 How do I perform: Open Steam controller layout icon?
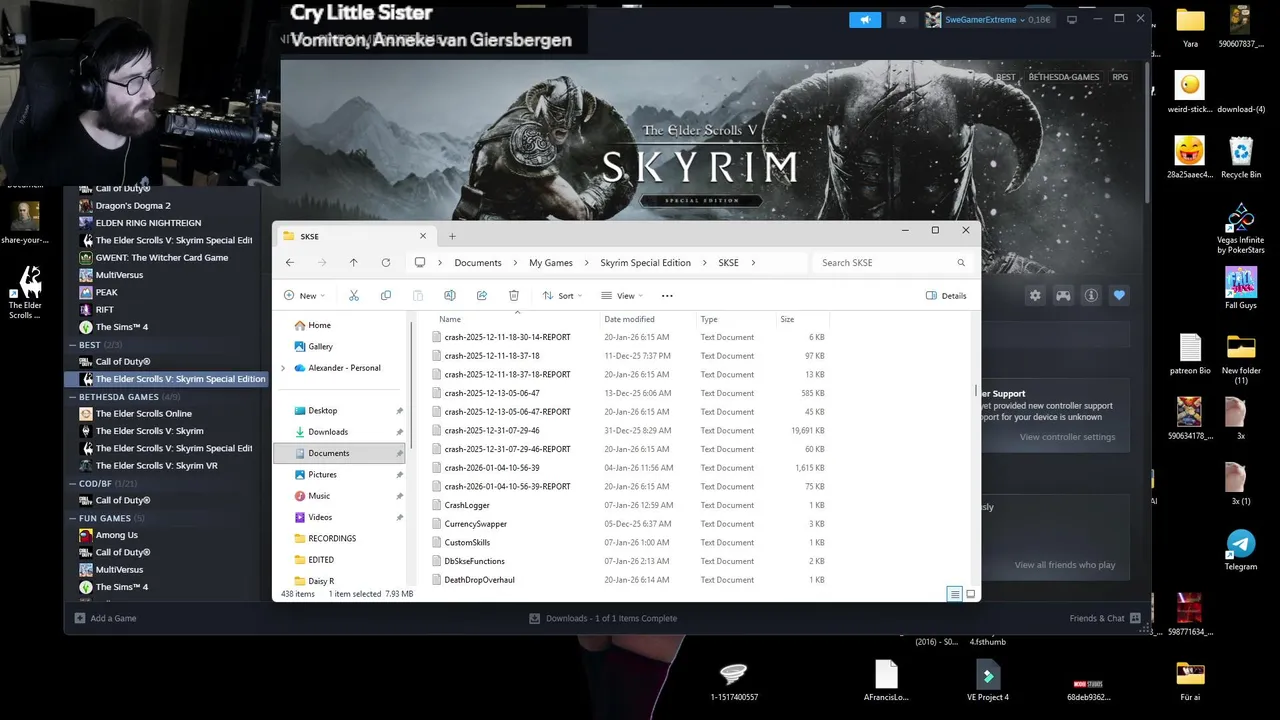[x=1063, y=295]
